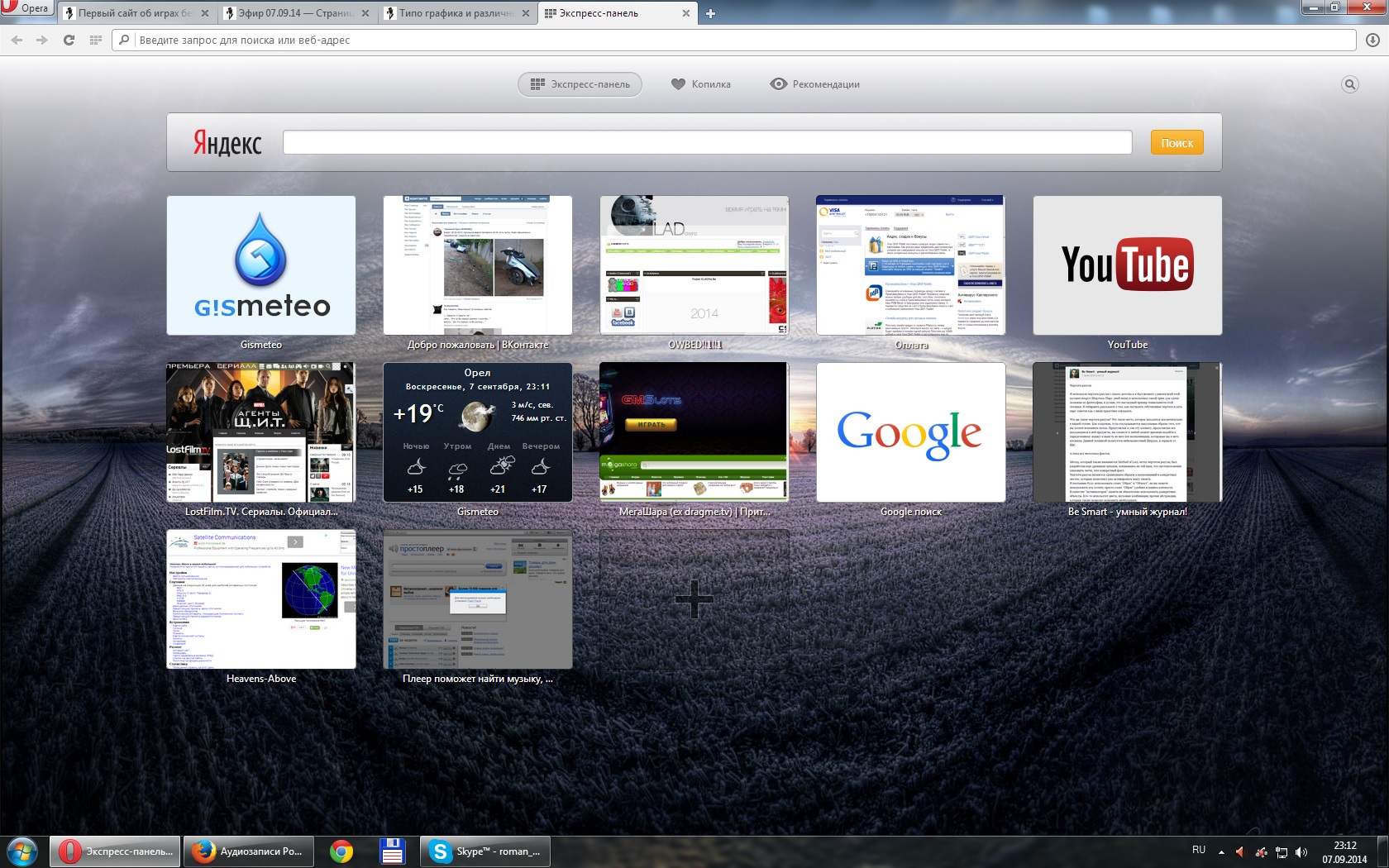Screen dimensions: 1389x868
Task: Open the Speed Dial grid icon in toolbar
Action: click(95, 40)
